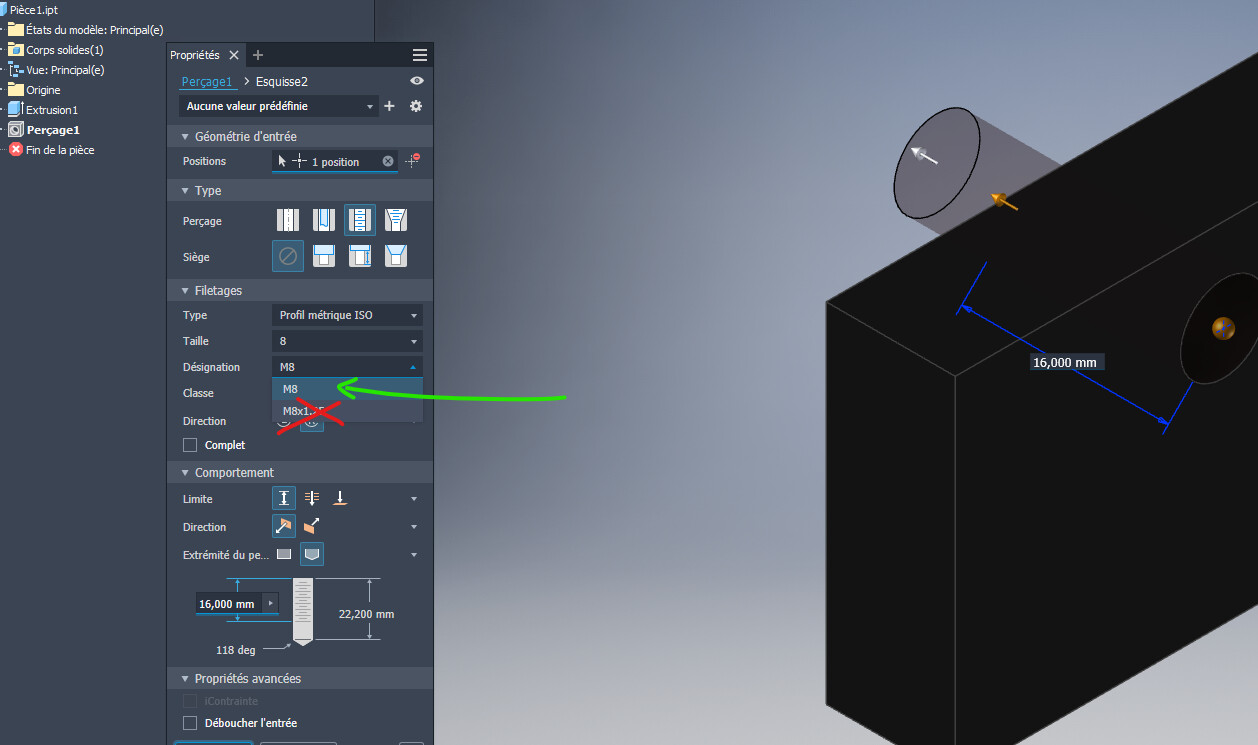1258x745 pixels.
Task: Collapse the Géométrie d'entrée section
Action: 185,136
